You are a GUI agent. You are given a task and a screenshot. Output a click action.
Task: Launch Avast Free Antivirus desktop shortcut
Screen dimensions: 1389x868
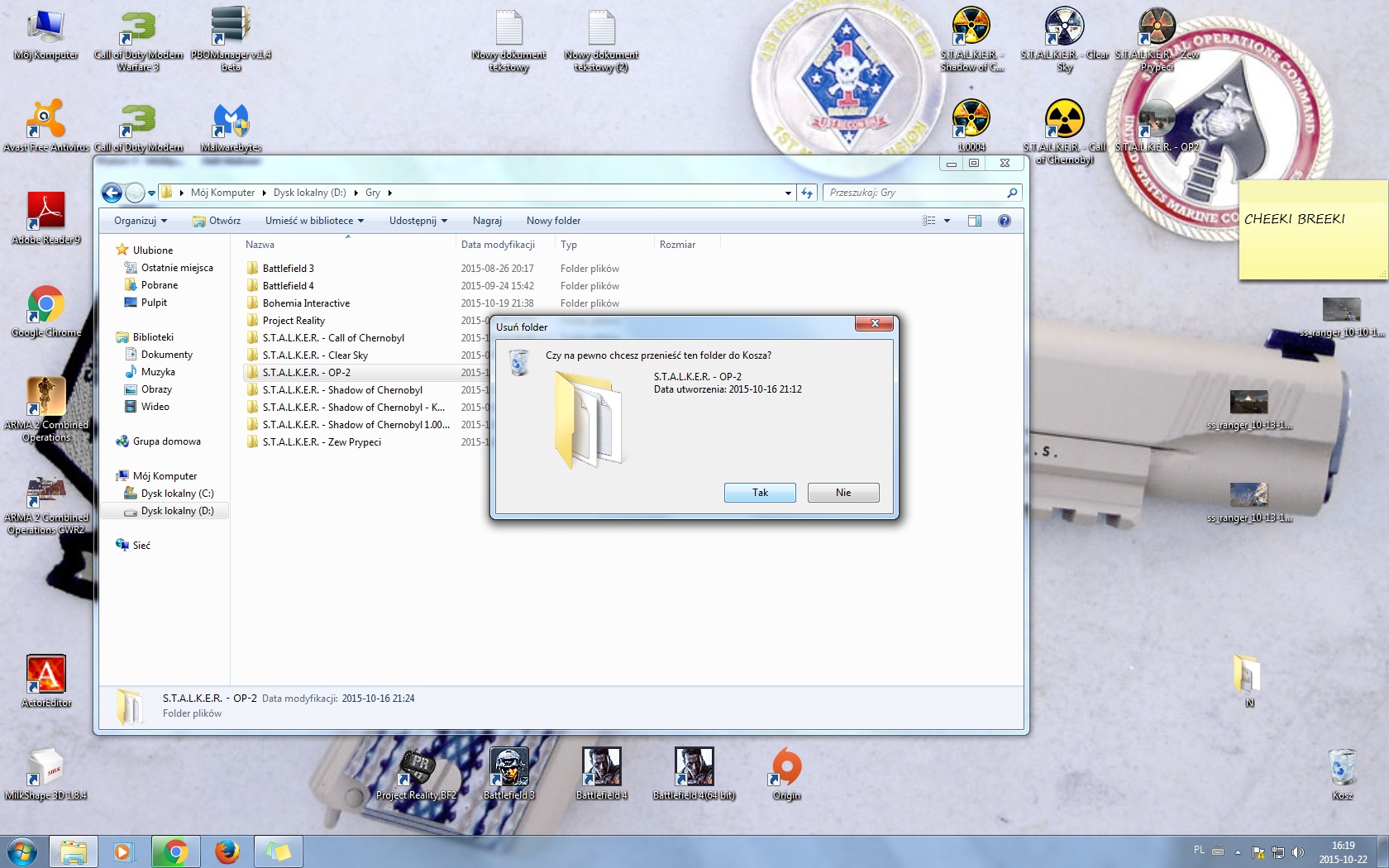[46, 126]
